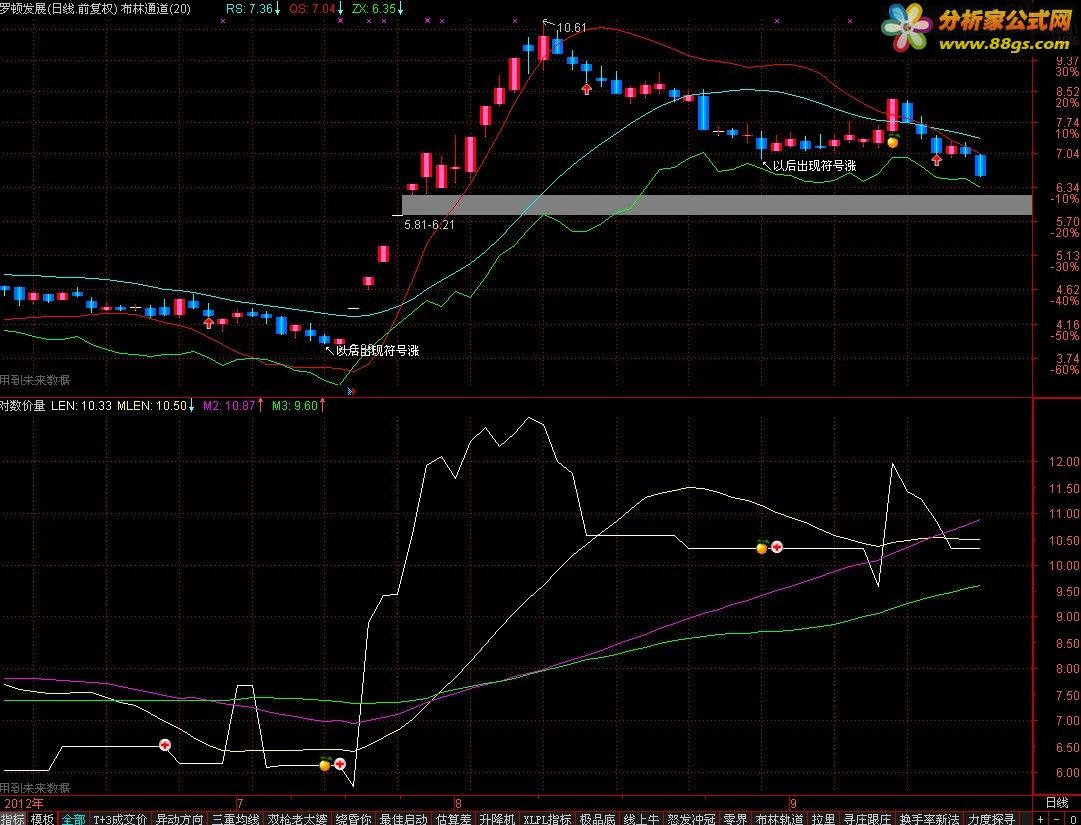Click the 对数价量 sub-panel indicator title
This screenshot has width=1081, height=825.
(x=23, y=405)
